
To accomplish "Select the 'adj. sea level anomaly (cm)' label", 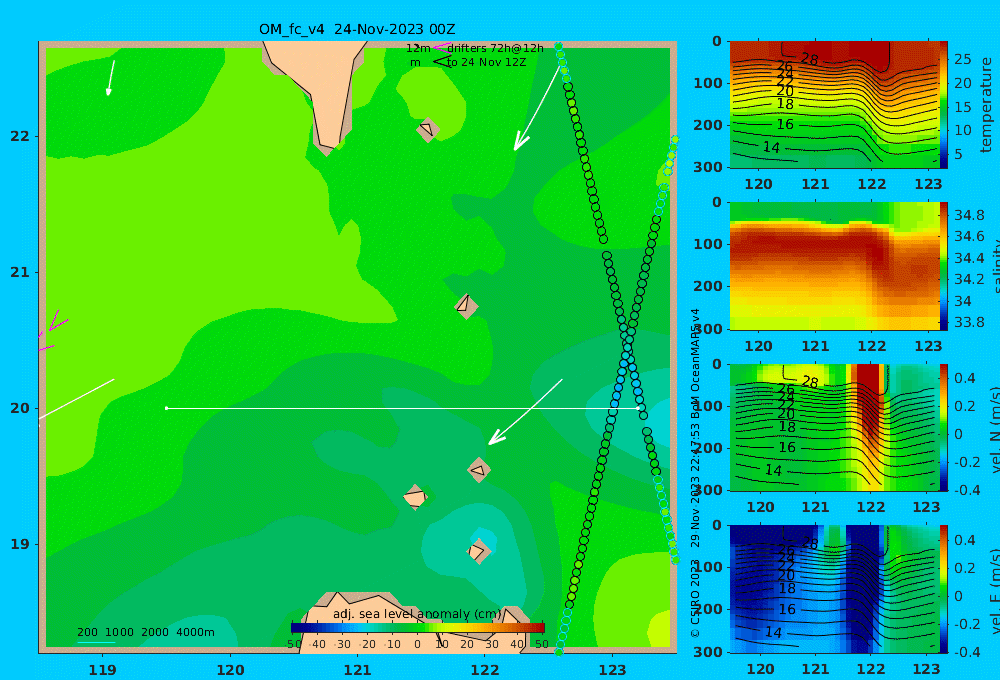I will pos(417,614).
